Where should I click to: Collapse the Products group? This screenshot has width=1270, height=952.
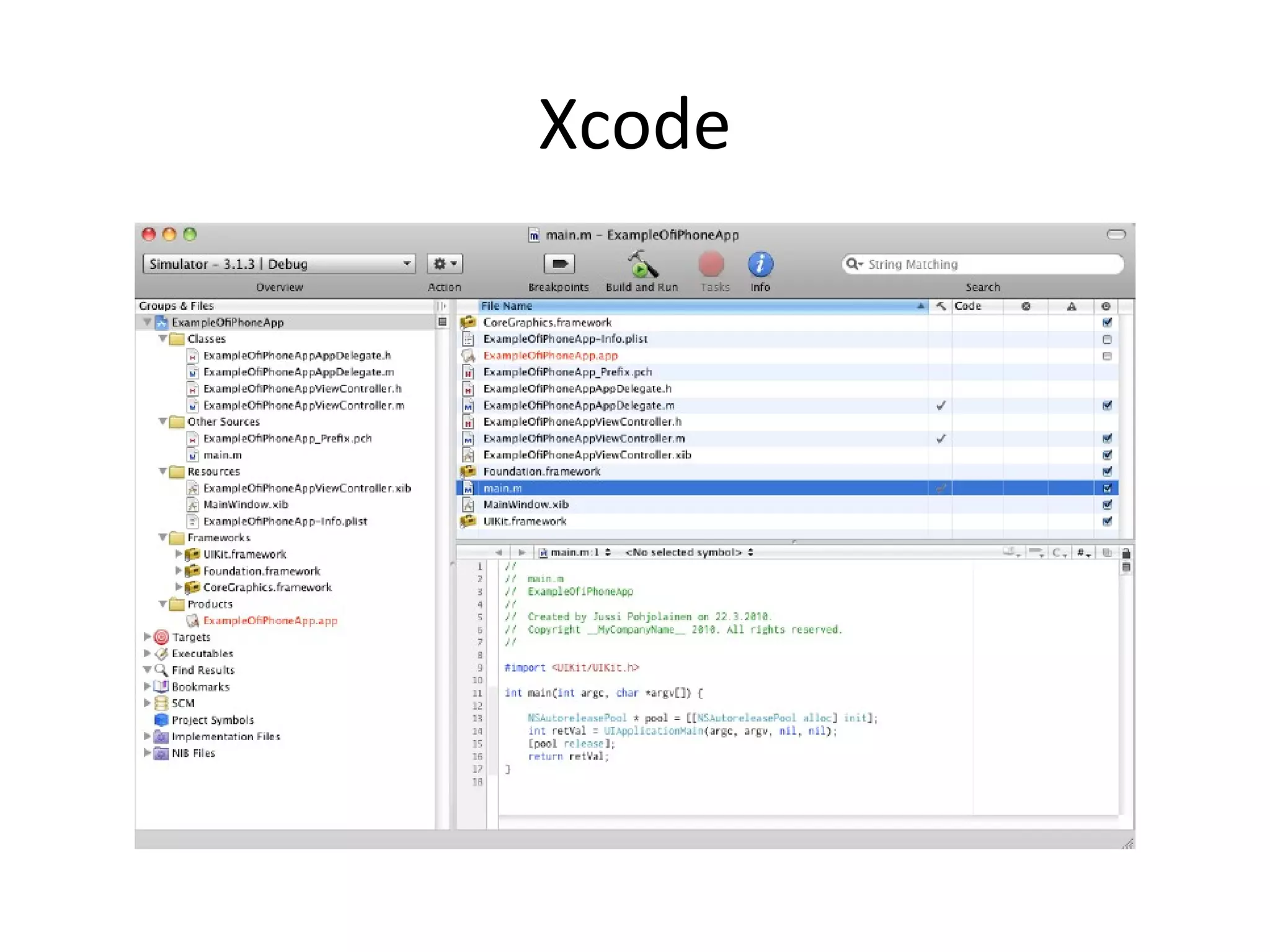[x=162, y=604]
